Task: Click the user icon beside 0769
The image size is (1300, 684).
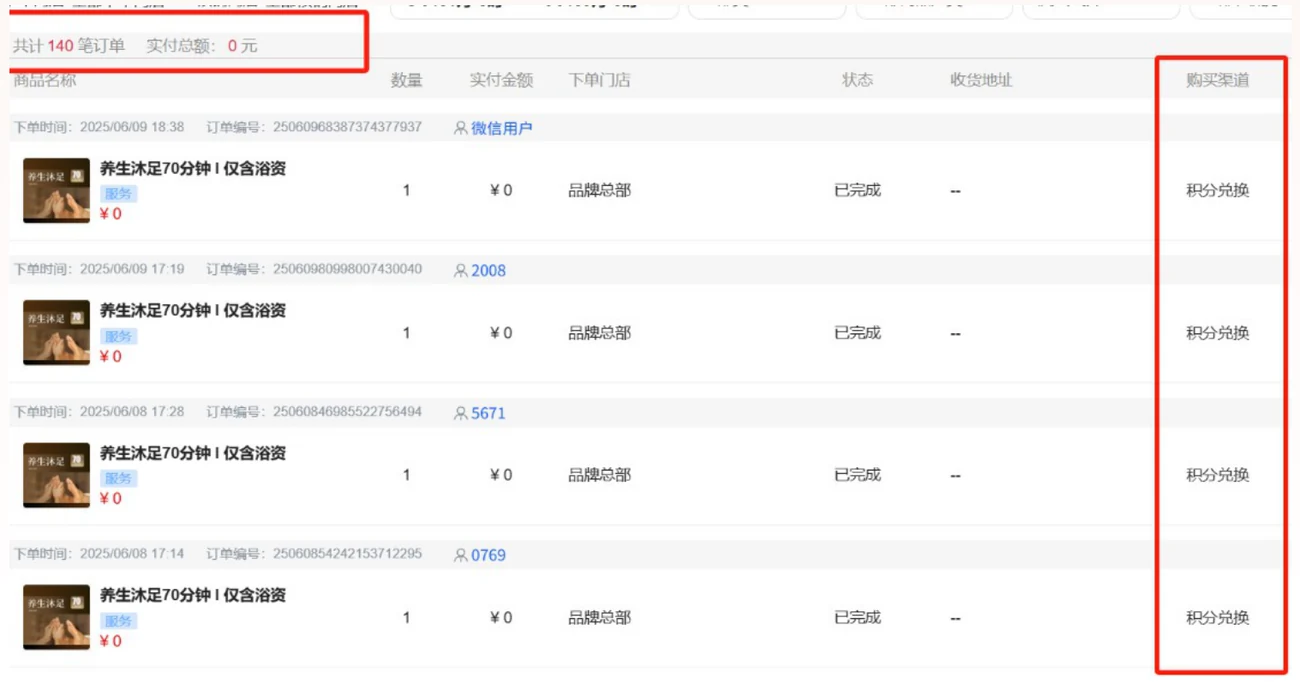Action: [x=460, y=555]
